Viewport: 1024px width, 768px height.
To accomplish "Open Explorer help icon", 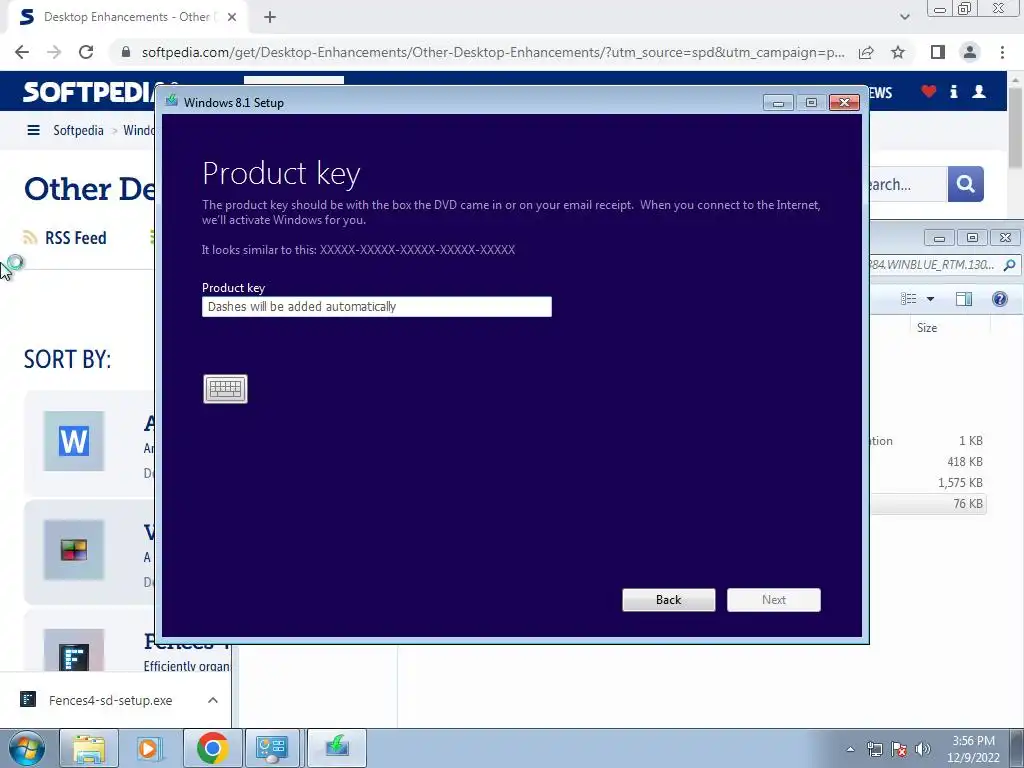I will 1000,299.
